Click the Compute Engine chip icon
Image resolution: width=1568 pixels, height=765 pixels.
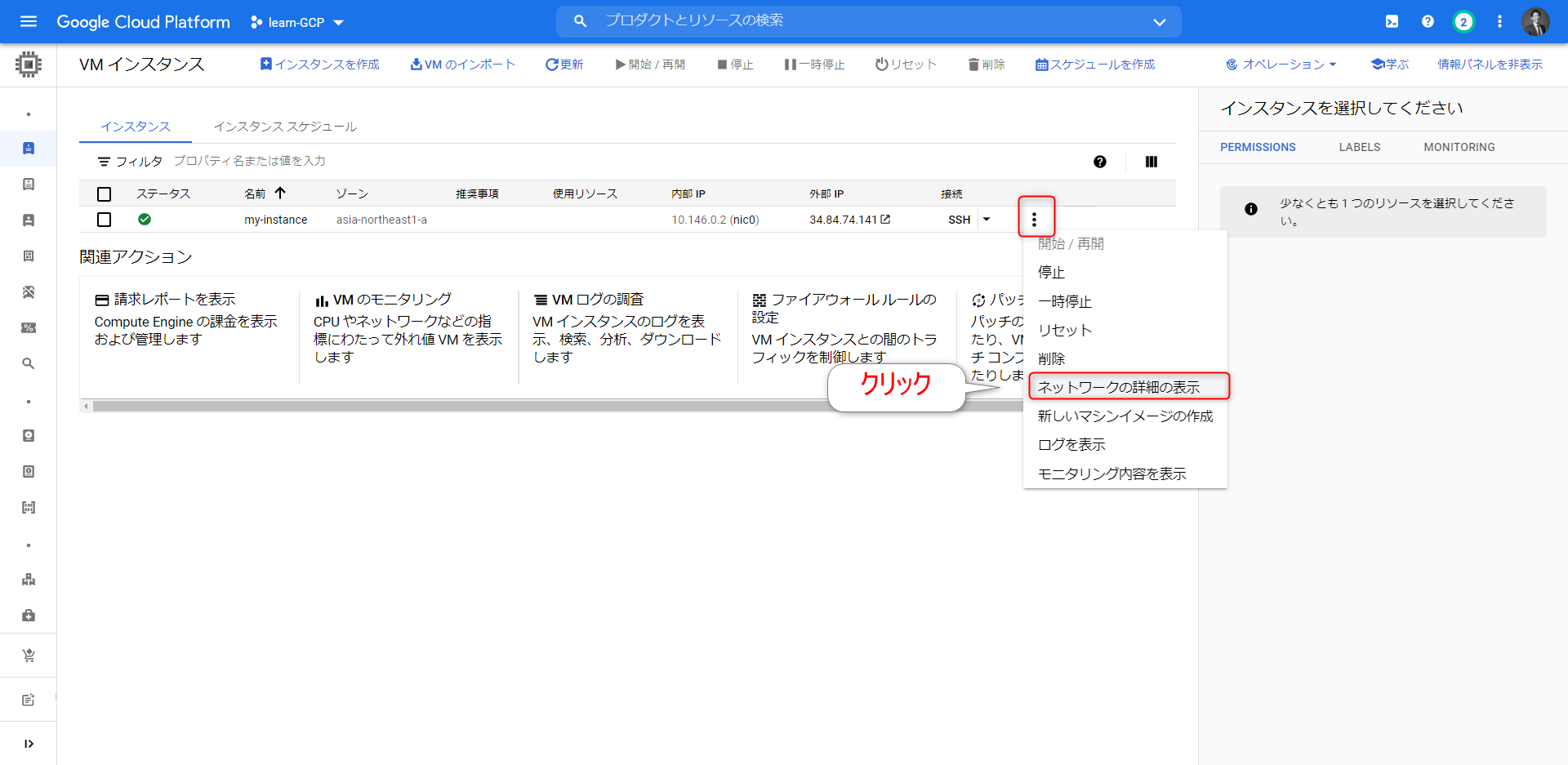tap(29, 64)
